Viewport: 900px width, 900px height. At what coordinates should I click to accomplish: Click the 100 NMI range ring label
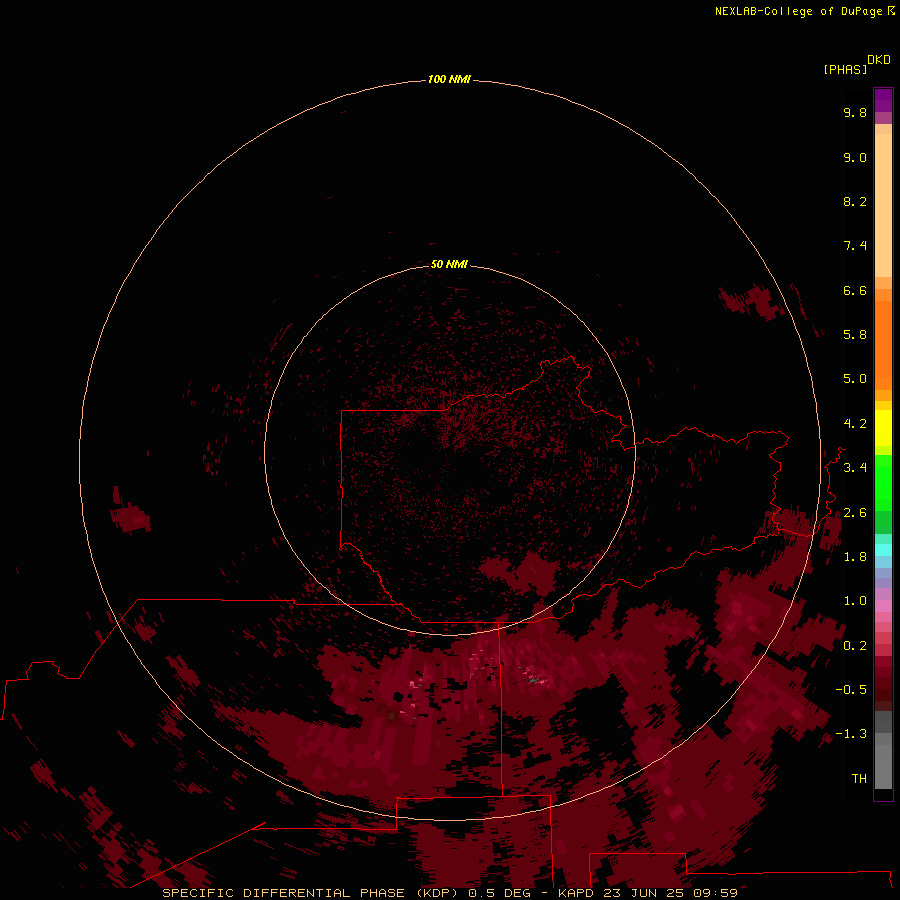[449, 79]
